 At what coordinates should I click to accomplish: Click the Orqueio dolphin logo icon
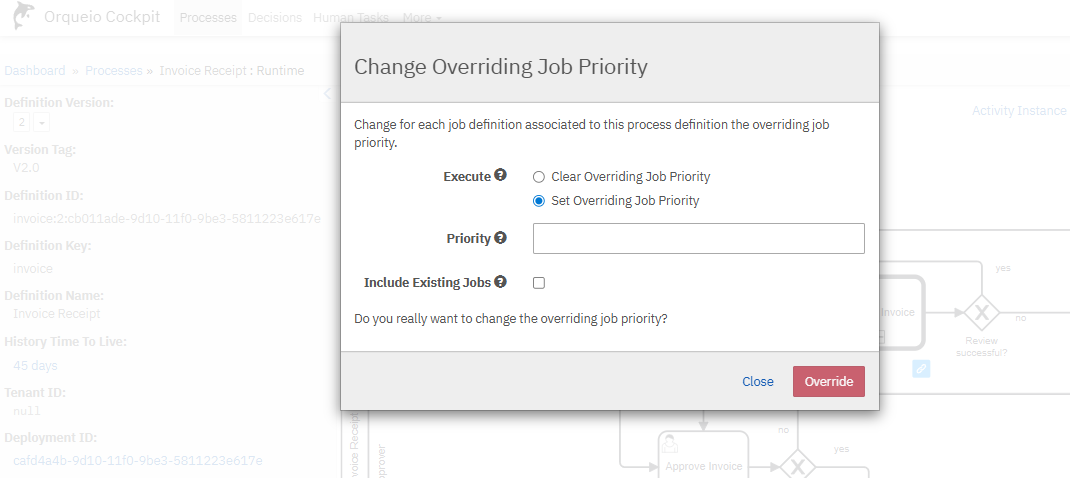20,17
